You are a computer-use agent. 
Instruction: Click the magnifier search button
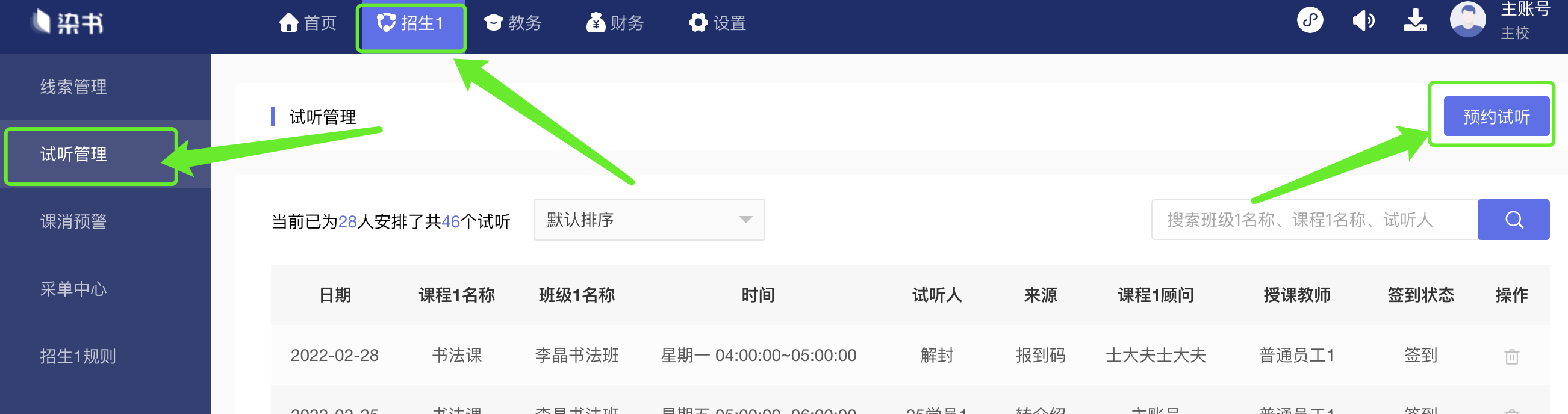click(x=1513, y=220)
